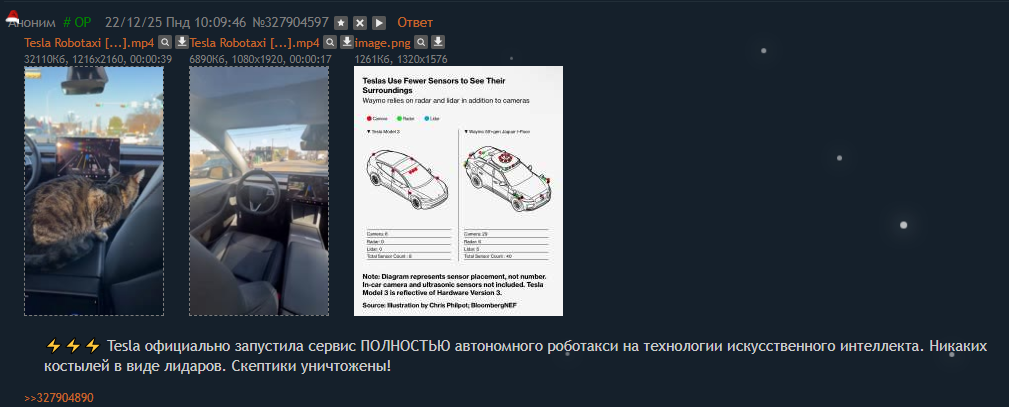
Task: Open the image.png filename link
Action: 382,43
